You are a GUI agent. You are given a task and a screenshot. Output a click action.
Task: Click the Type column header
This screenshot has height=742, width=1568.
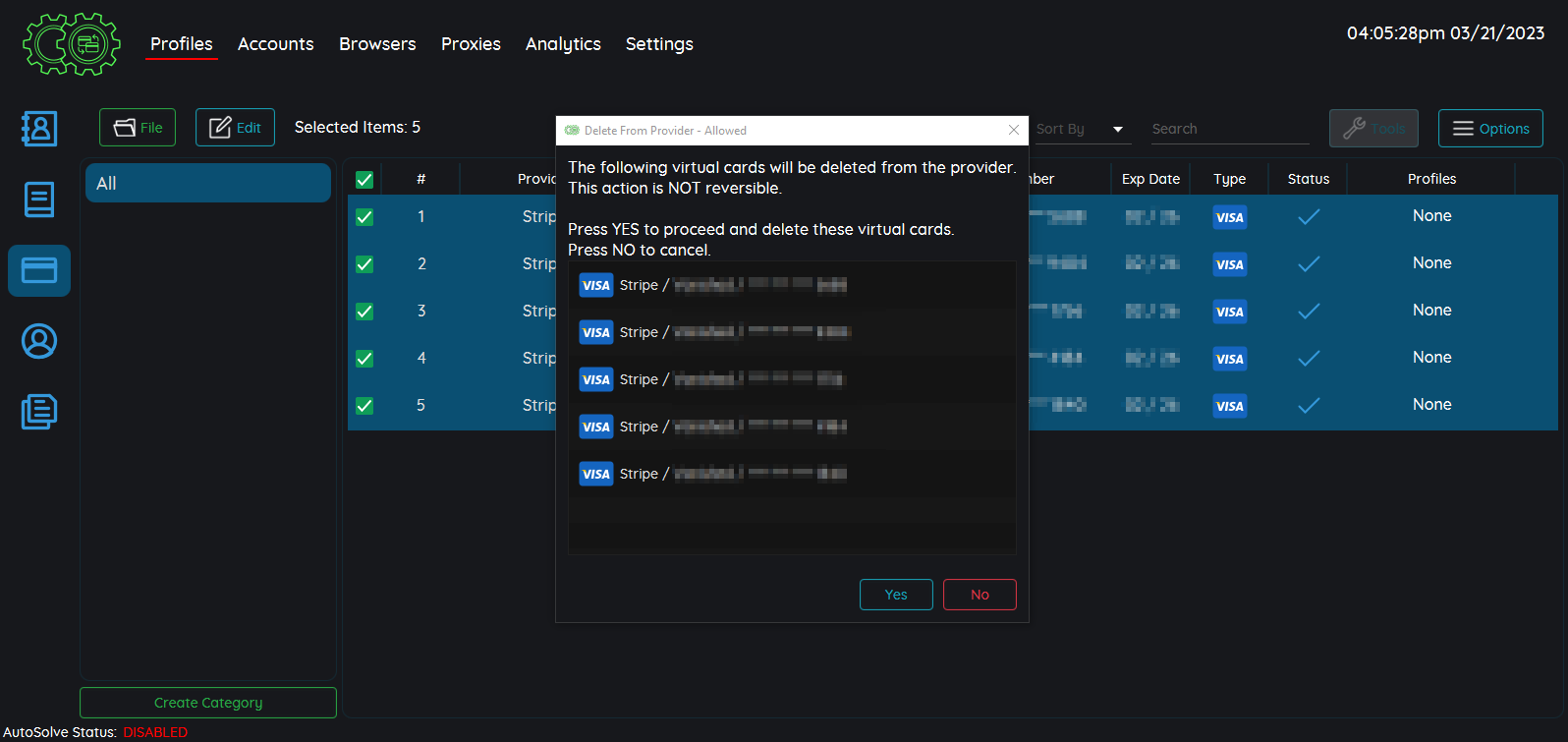point(1229,179)
